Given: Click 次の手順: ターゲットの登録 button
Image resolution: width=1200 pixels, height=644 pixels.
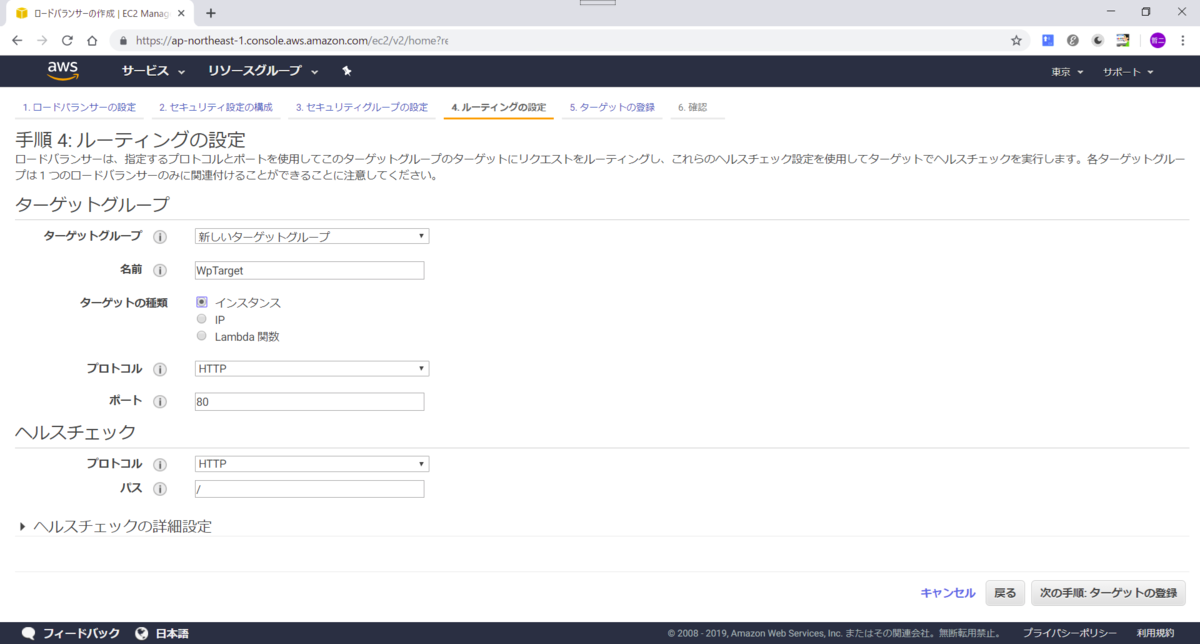Looking at the screenshot, I should [1108, 592].
